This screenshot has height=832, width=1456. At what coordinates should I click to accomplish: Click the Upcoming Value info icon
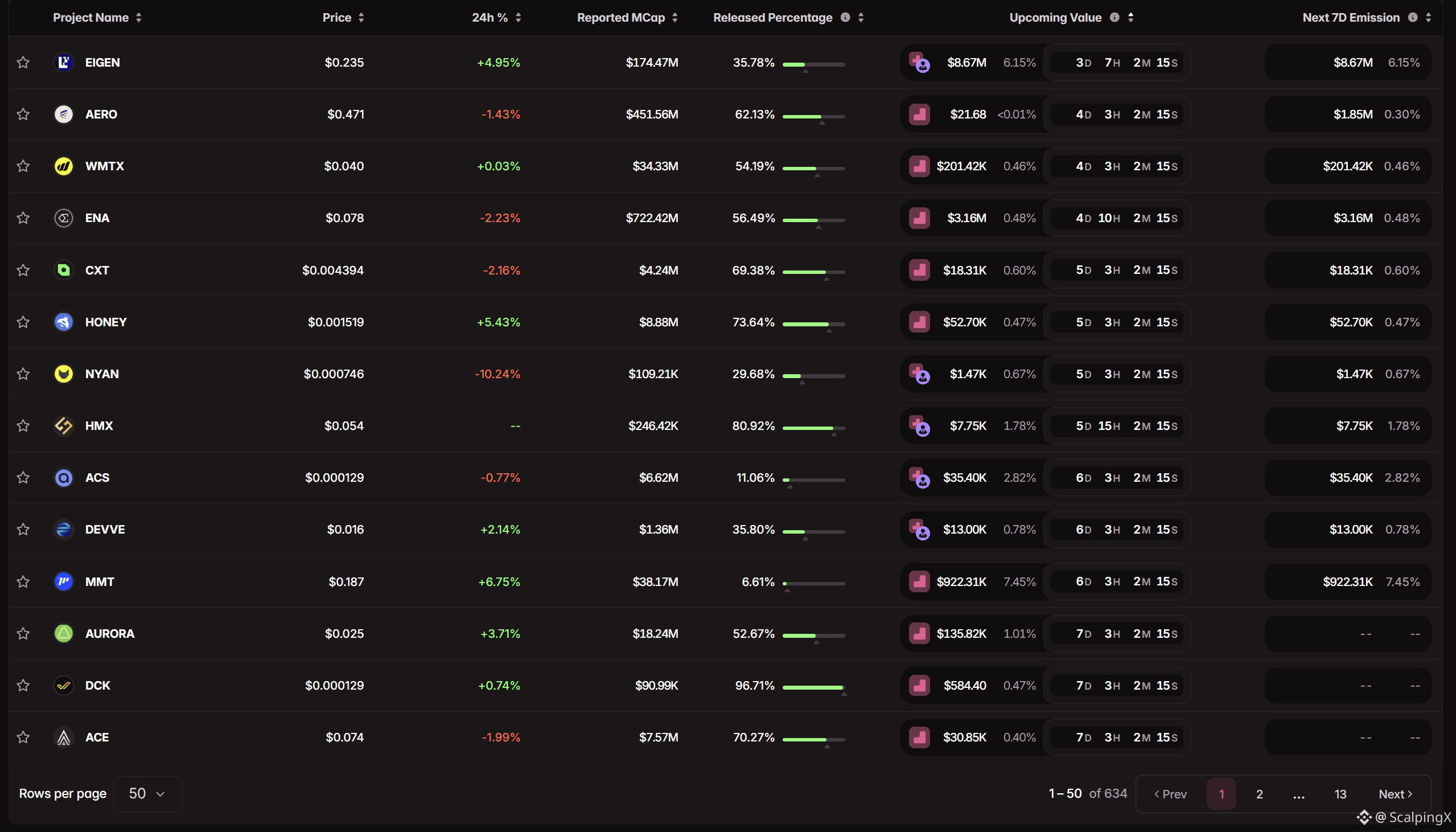coord(1114,17)
